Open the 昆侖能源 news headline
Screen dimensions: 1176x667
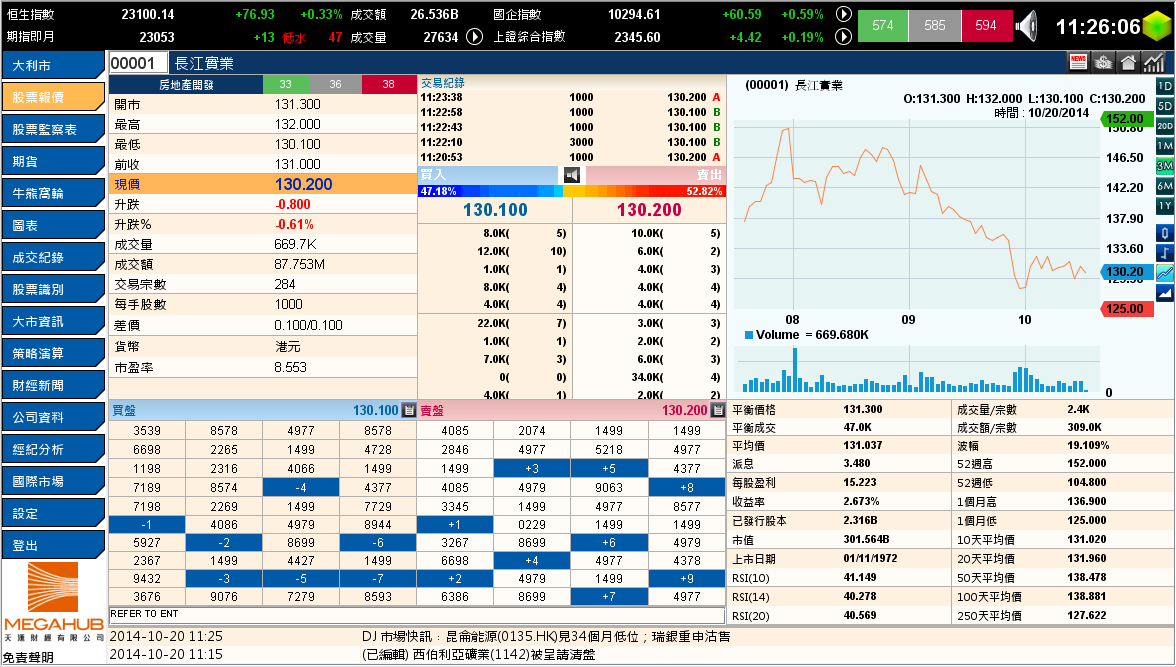(x=547, y=636)
